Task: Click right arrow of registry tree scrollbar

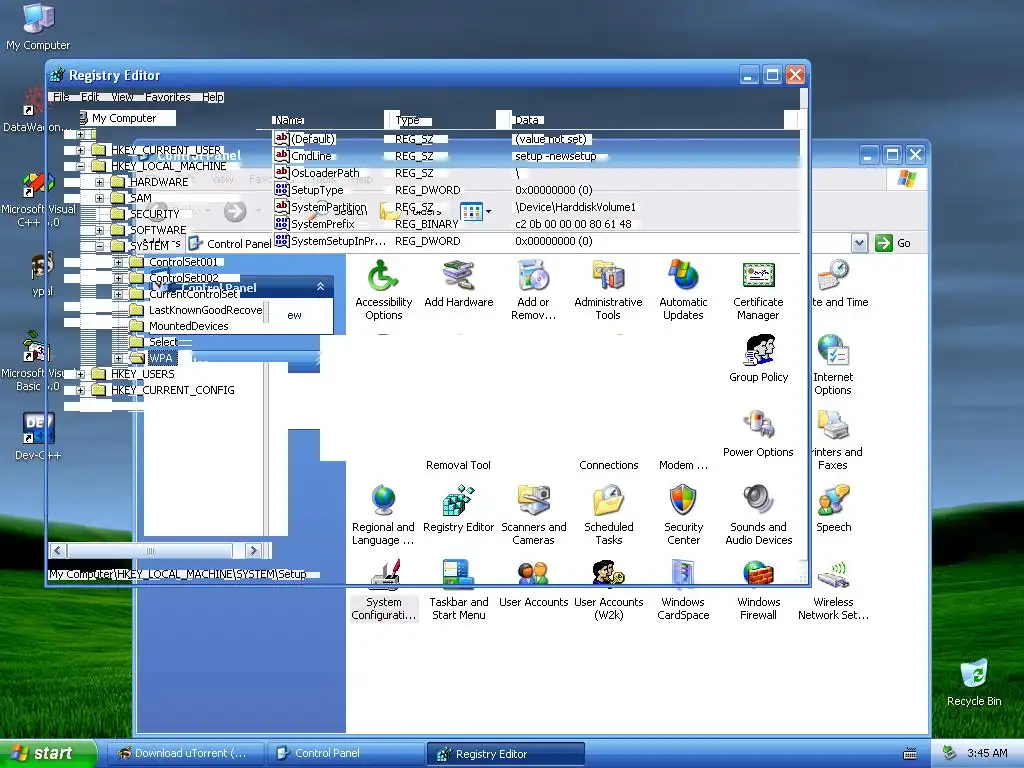Action: [253, 551]
